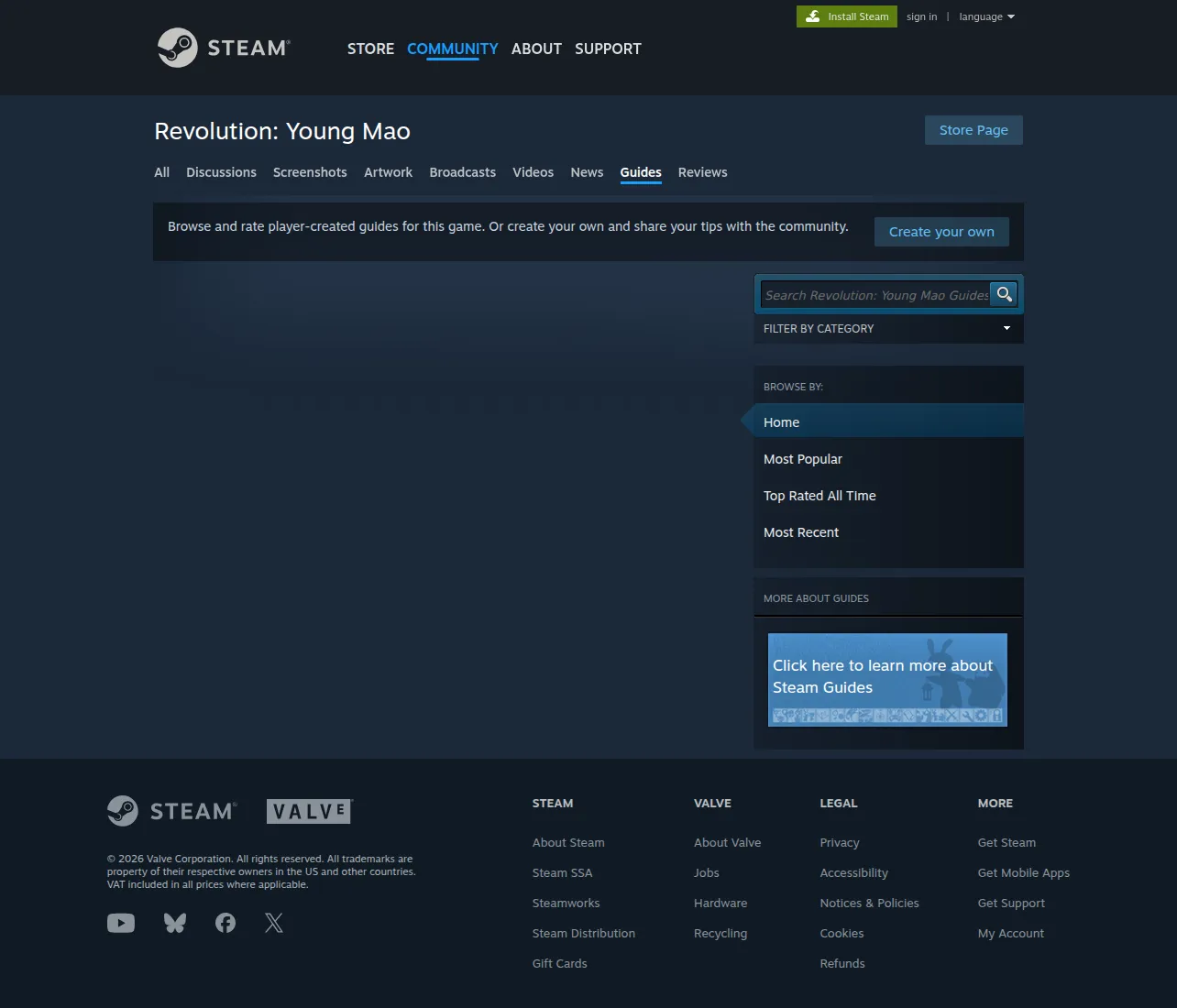Click the Steam logo in the header
The height and width of the screenshot is (1008, 1177).
(224, 48)
